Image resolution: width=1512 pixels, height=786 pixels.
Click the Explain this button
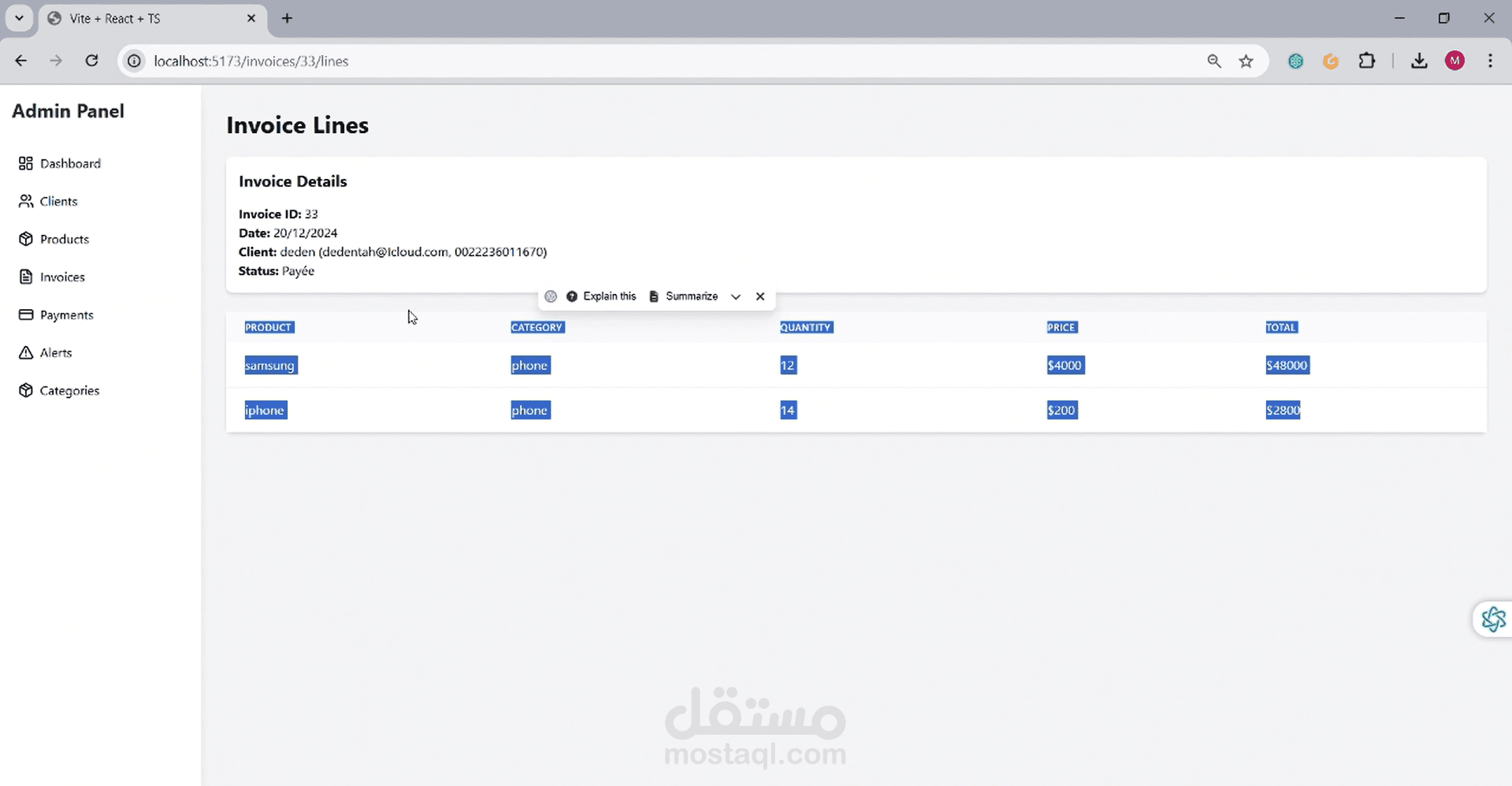602,296
